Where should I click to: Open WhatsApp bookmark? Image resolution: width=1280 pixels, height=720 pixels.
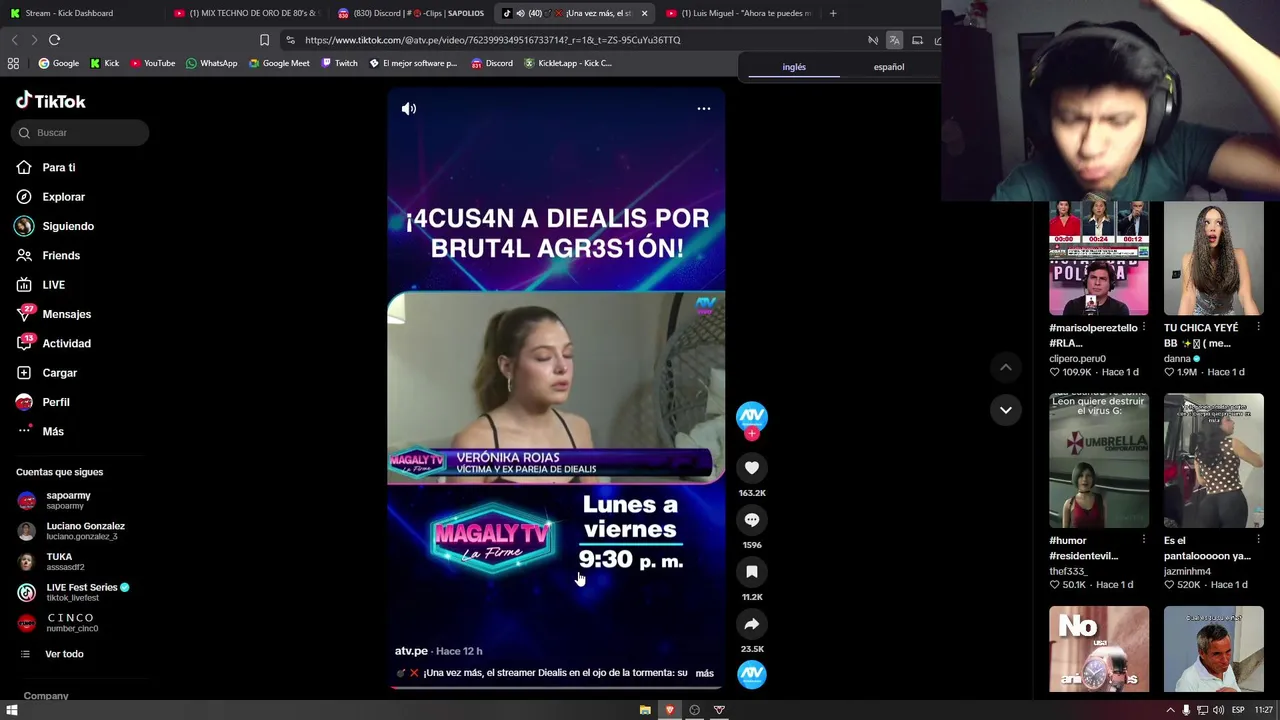coord(211,63)
